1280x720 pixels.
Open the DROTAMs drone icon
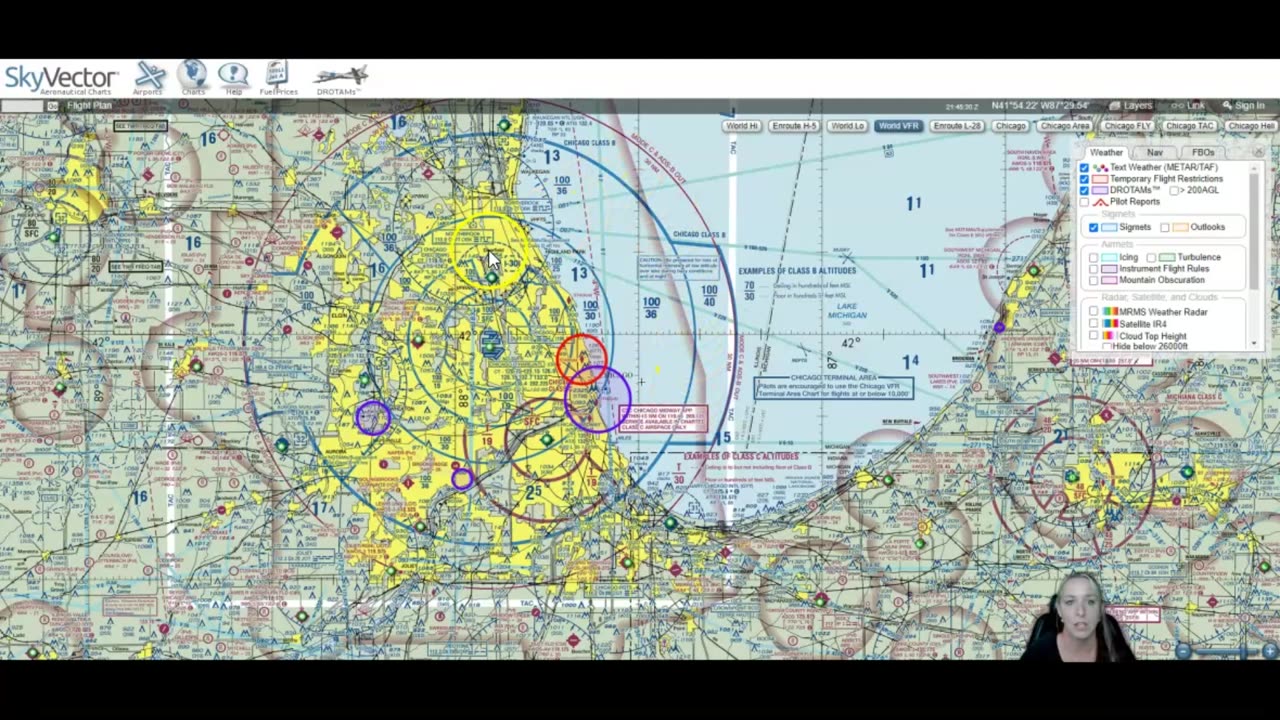tap(340, 79)
